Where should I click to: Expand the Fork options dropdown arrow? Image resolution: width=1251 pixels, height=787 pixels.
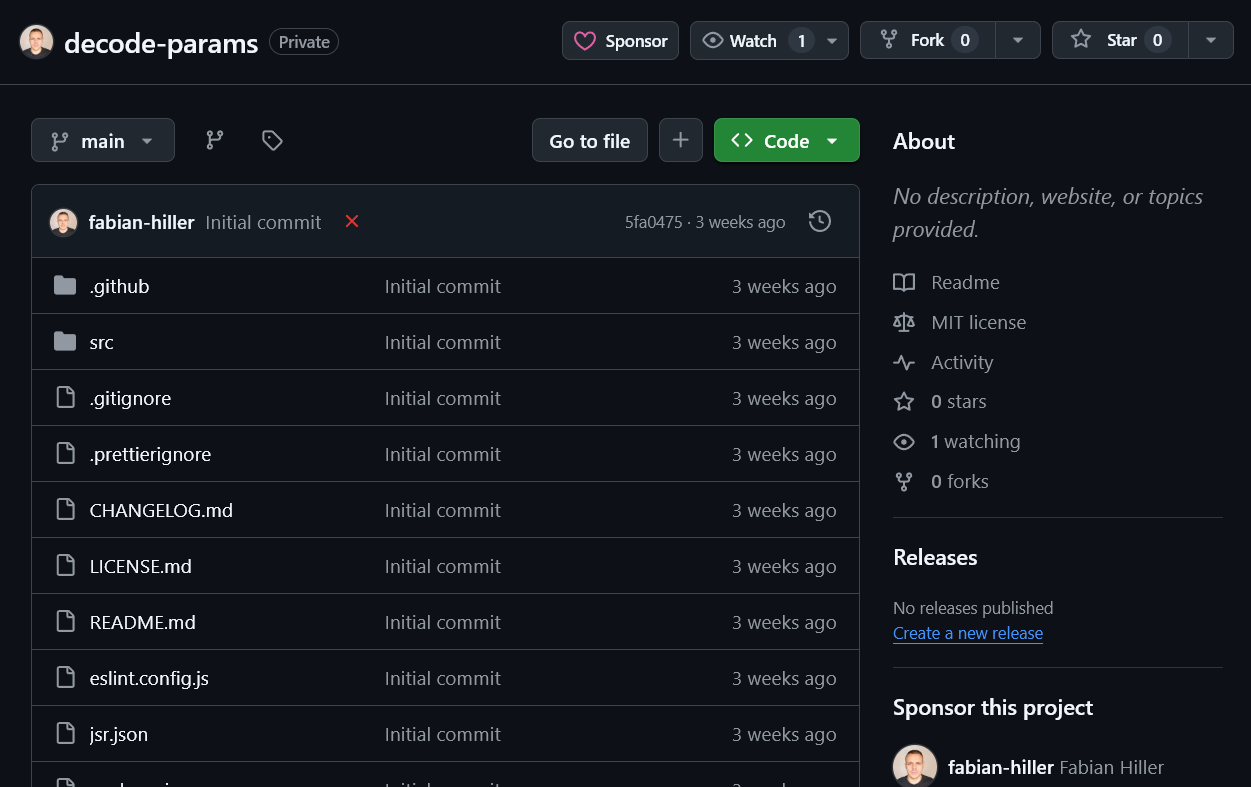pos(1018,41)
